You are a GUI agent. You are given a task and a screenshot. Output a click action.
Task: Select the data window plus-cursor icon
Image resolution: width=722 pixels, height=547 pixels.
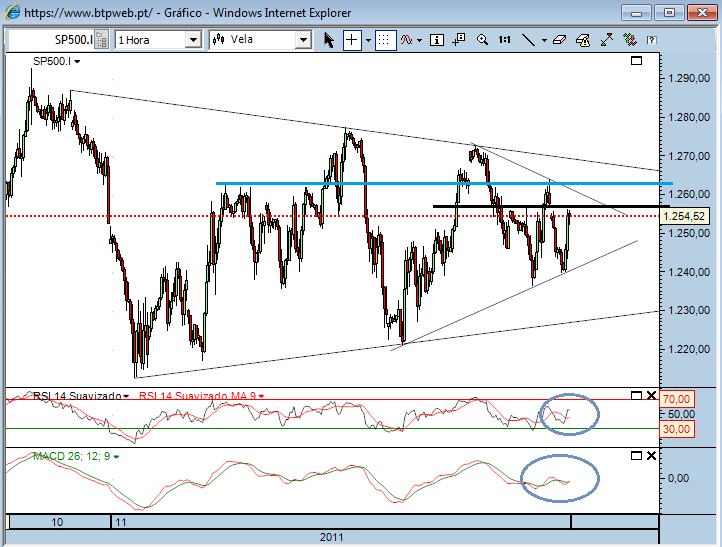point(459,40)
